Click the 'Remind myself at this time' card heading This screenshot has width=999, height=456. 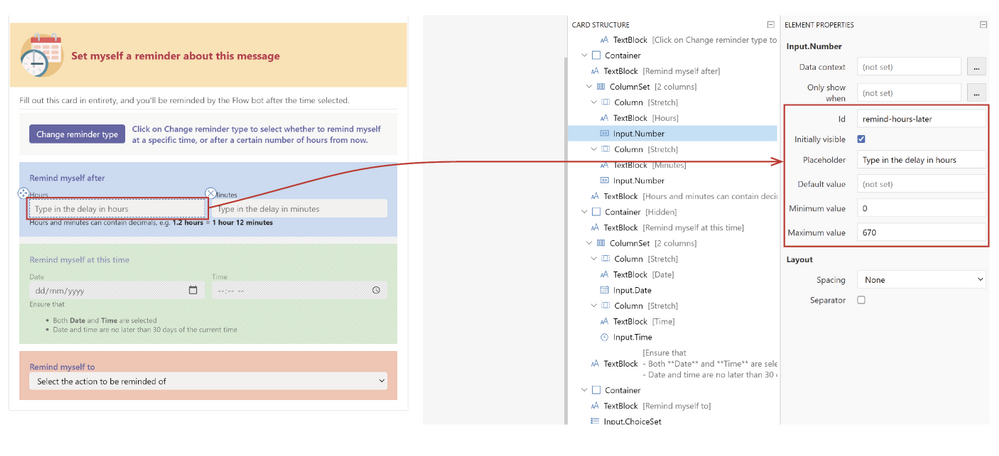[x=80, y=260]
